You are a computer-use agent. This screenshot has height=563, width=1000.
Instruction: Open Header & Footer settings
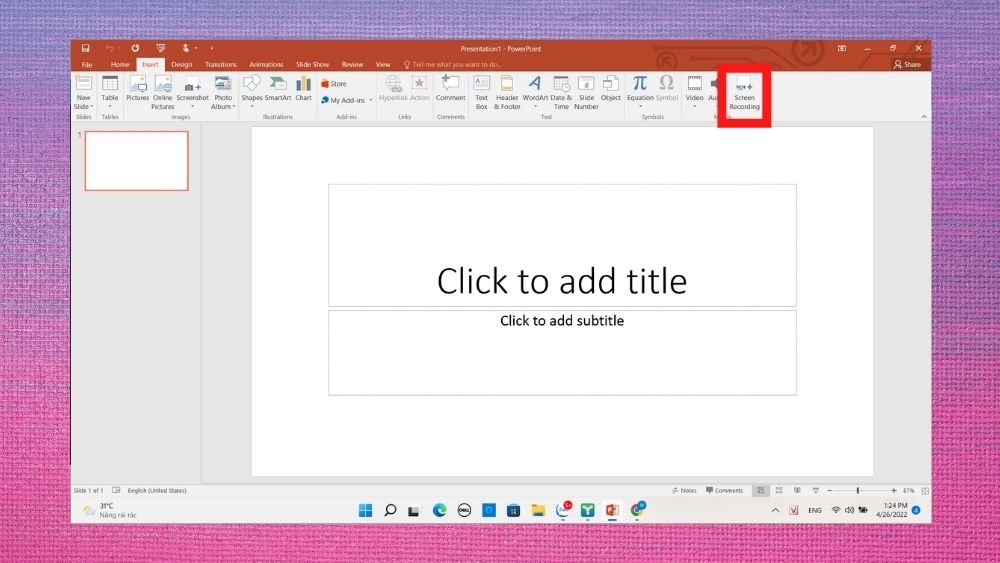click(507, 93)
